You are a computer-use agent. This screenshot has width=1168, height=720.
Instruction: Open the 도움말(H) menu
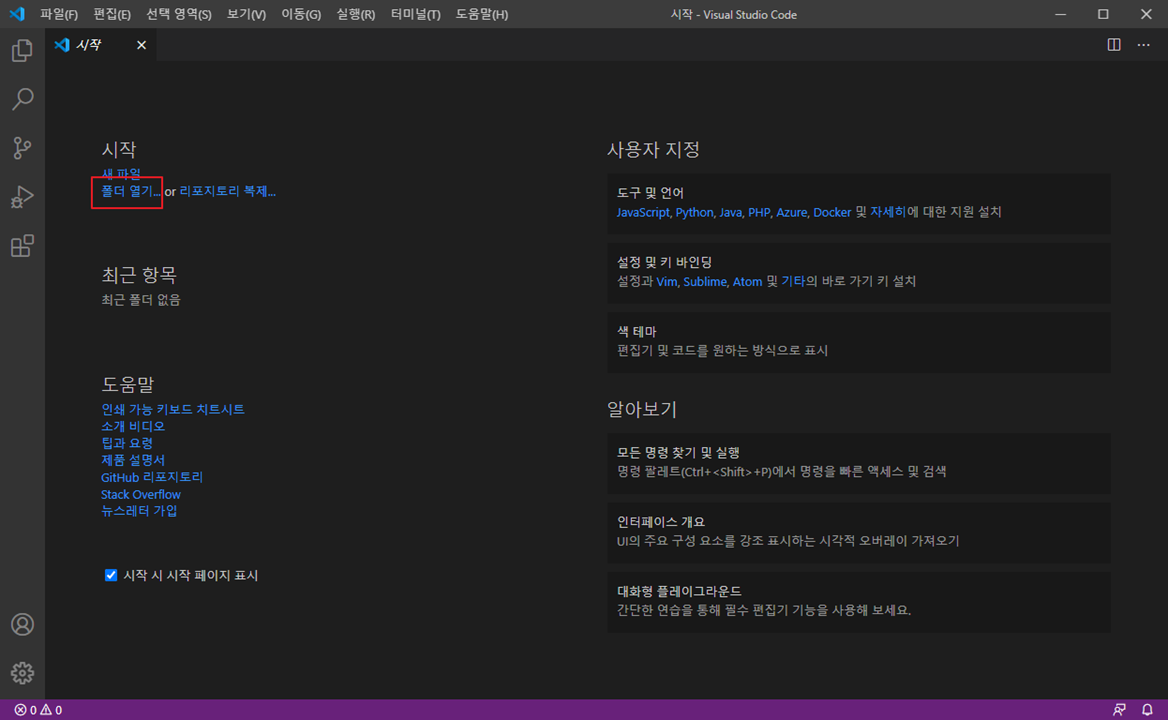pos(482,14)
